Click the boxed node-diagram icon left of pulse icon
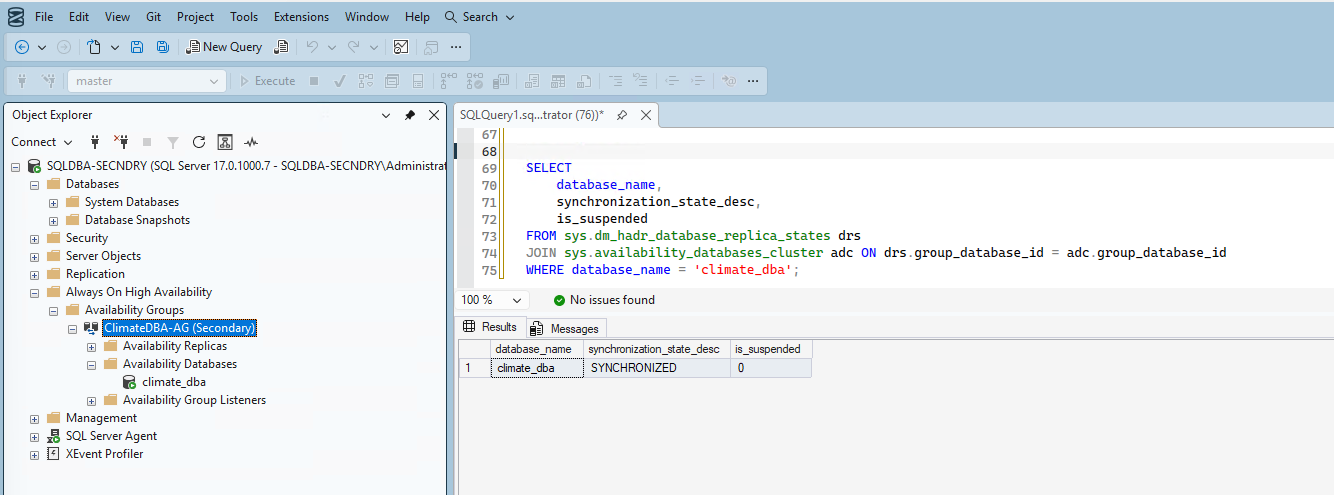Screen dimensions: 1334x495 tap(225, 142)
